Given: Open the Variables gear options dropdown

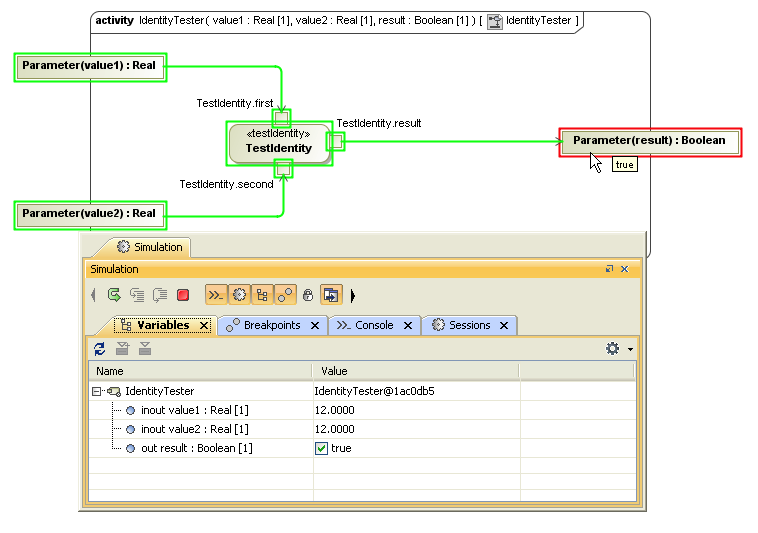Looking at the screenshot, I should pos(618,348).
